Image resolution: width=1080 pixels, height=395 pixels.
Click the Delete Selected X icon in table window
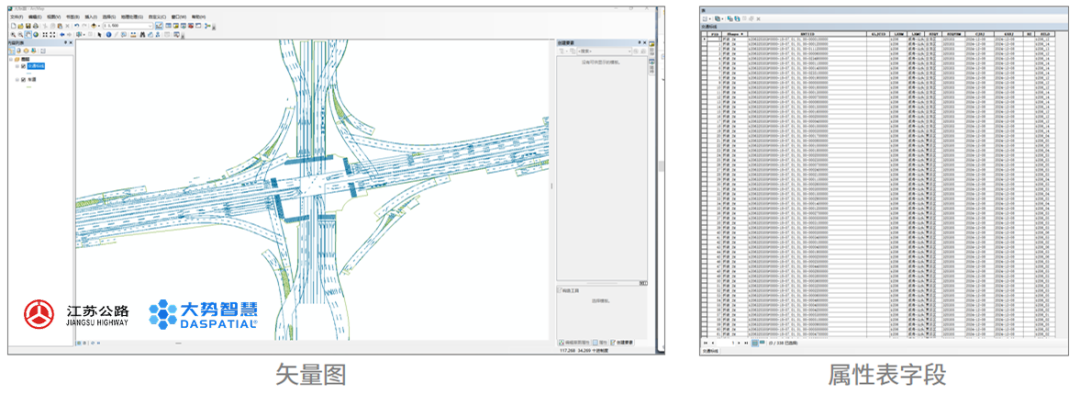point(758,19)
